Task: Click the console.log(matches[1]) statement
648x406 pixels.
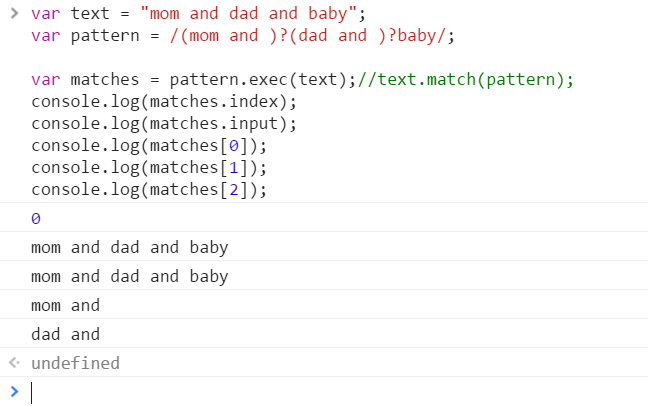Action: click(x=150, y=168)
